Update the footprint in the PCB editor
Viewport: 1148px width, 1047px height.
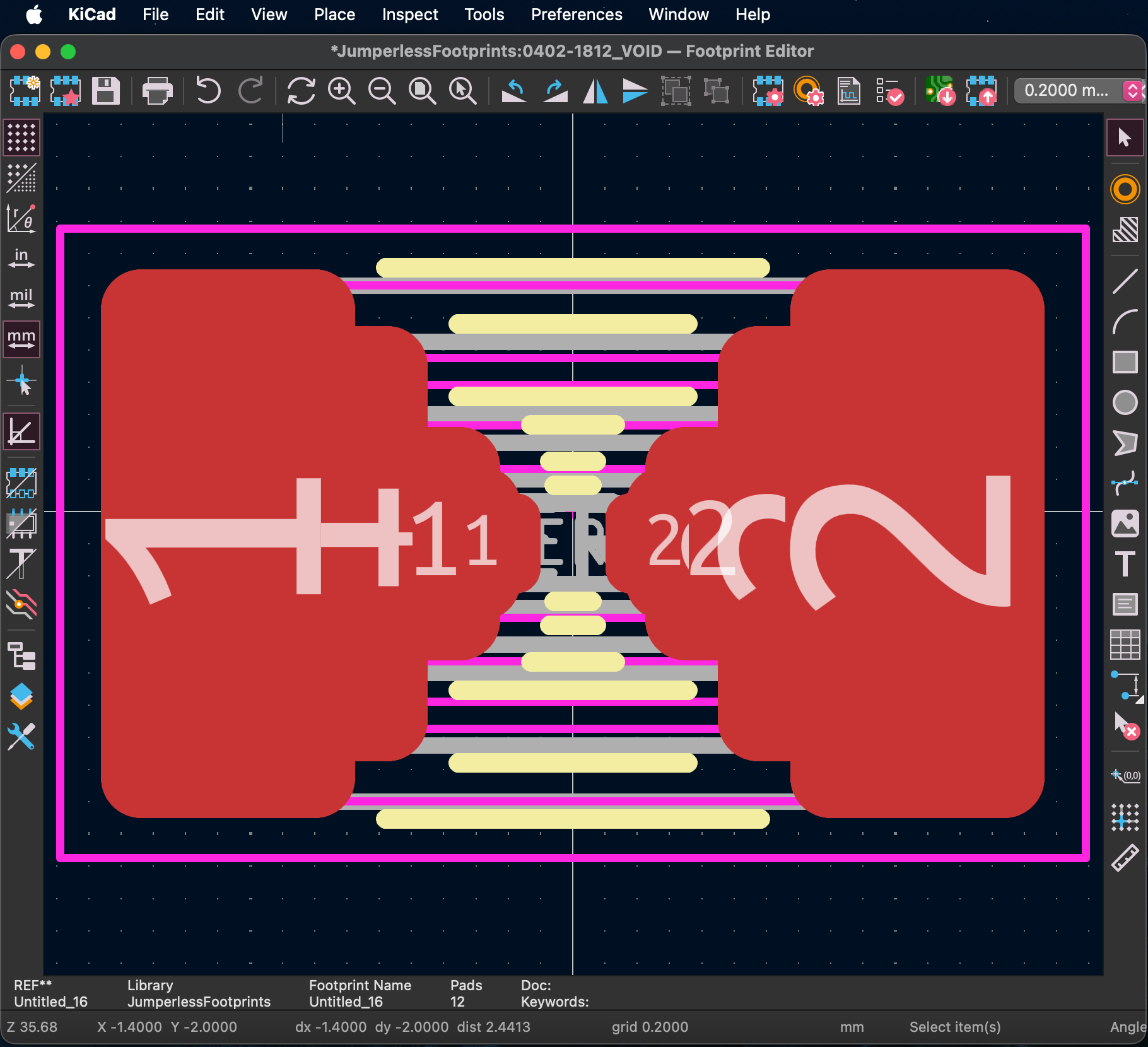(981, 91)
